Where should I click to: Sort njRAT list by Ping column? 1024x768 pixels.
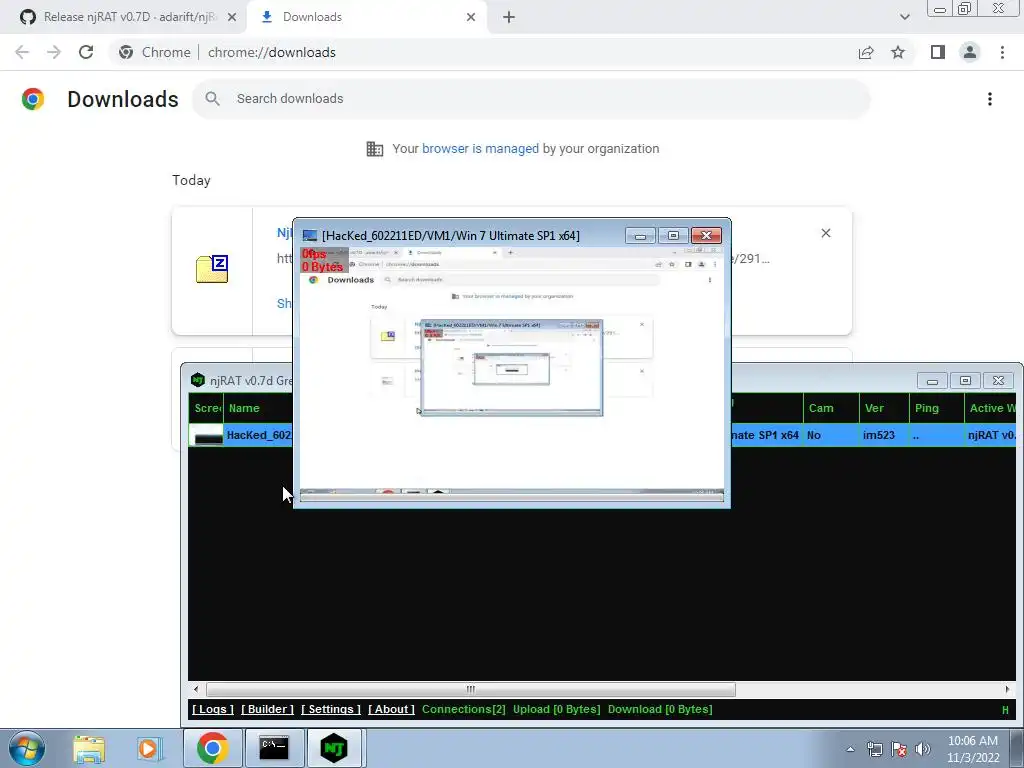click(x=936, y=408)
